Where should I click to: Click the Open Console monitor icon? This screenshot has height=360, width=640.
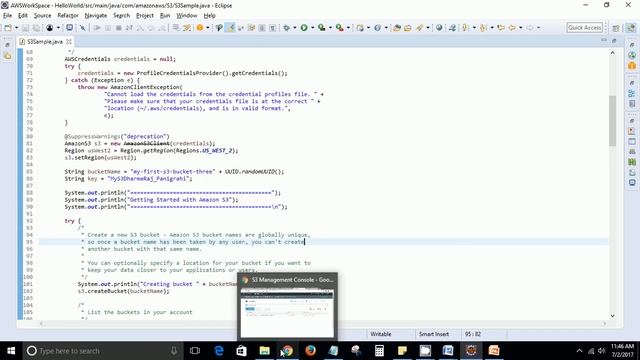[x=69, y=28]
